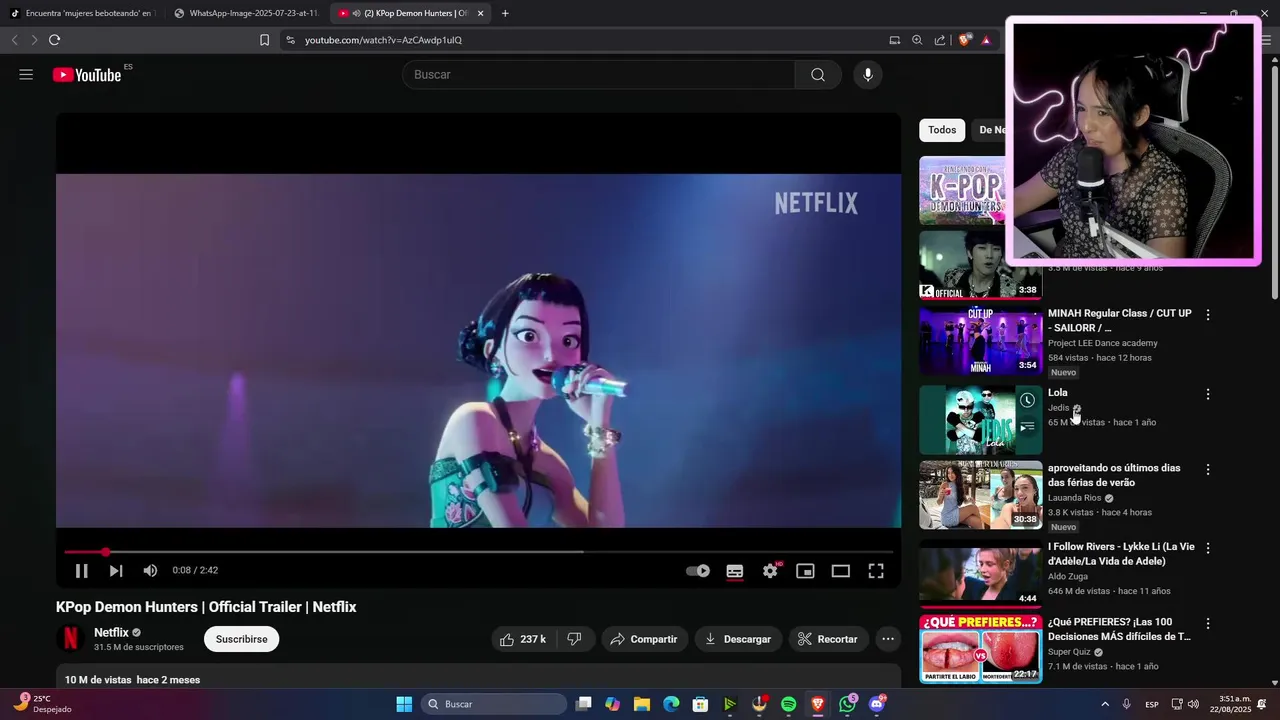This screenshot has width=1280, height=720.
Task: Open the Compartir share dialog
Action: pos(645,639)
